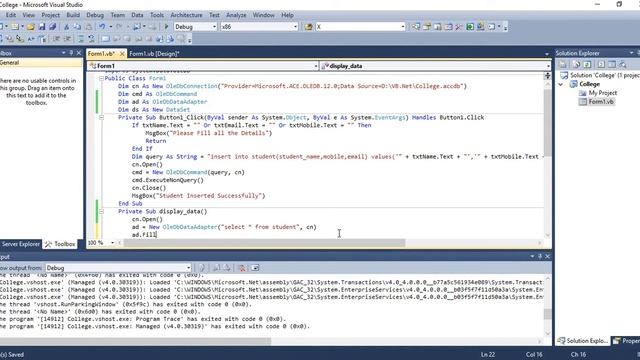Image resolution: width=640 pixels, height=360 pixels.
Task: Click the green Start Page icon
Action: tap(470, 27)
